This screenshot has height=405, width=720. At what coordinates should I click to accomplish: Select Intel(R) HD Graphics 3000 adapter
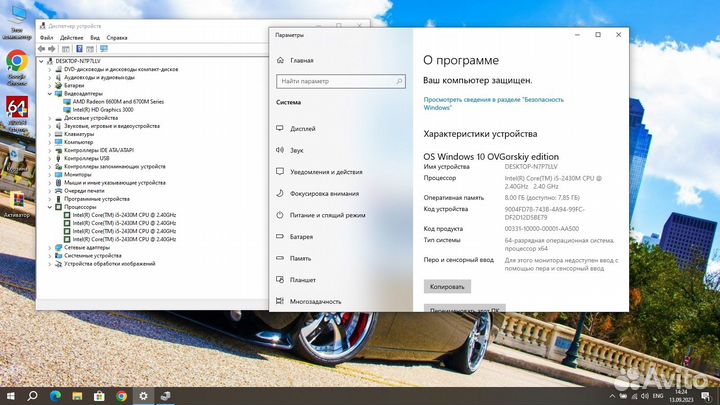click(x=104, y=109)
